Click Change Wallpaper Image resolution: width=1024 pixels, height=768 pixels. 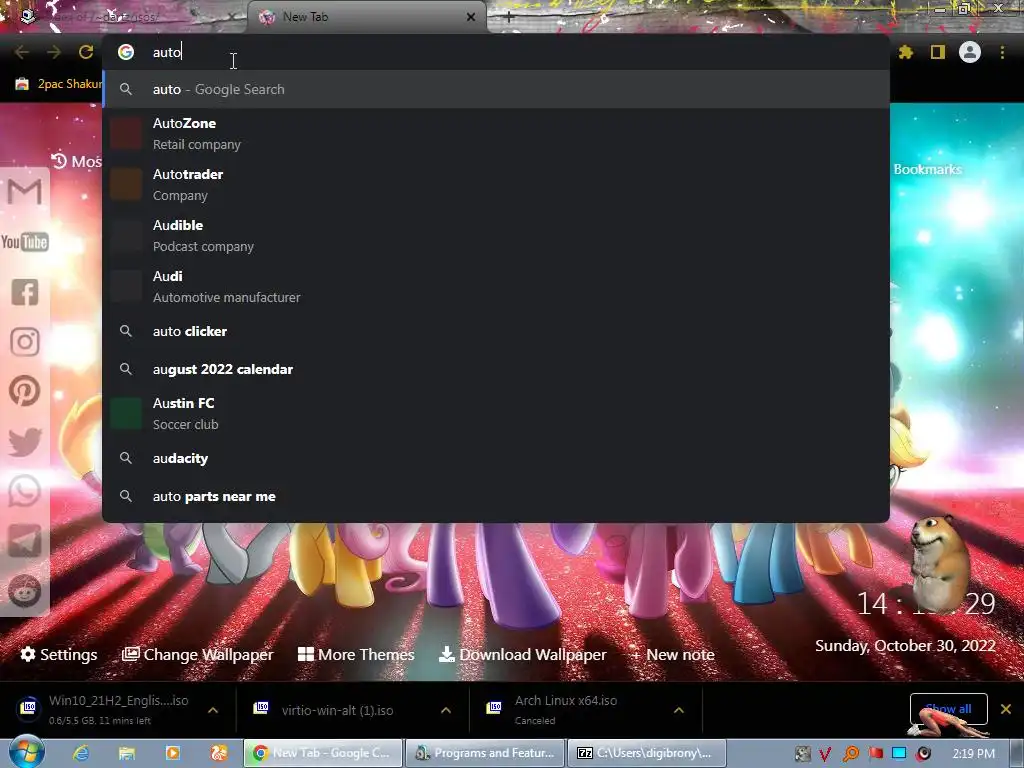coord(198,654)
